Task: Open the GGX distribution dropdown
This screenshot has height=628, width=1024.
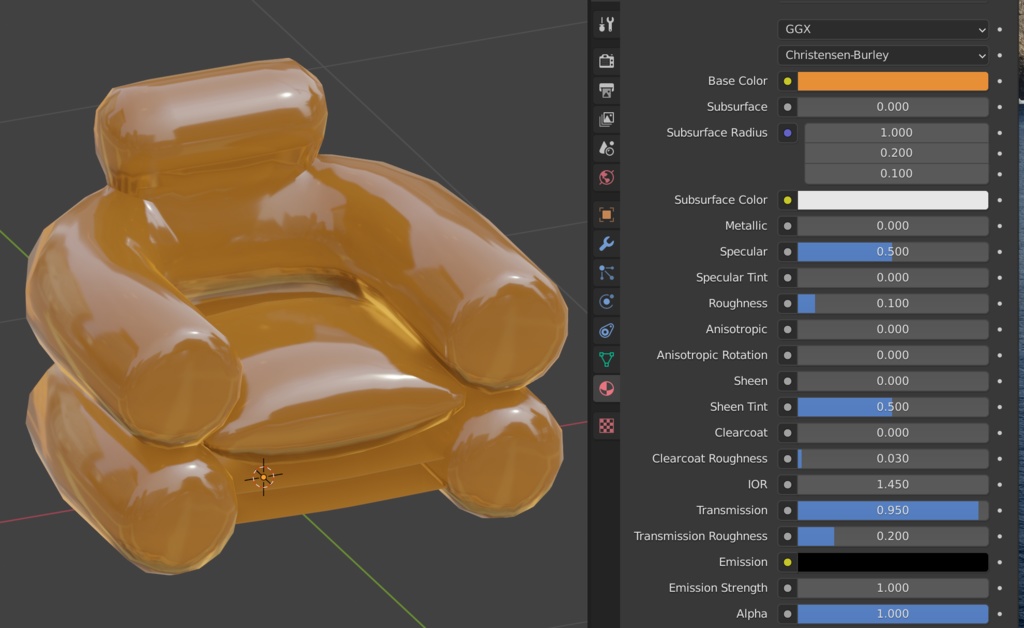Action: pos(883,29)
